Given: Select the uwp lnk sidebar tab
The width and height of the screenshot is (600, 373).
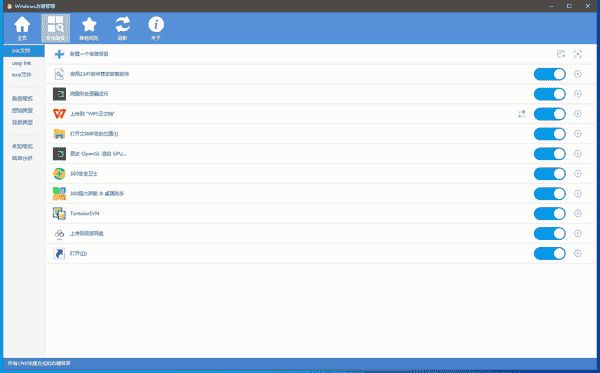Looking at the screenshot, I should (x=21, y=63).
